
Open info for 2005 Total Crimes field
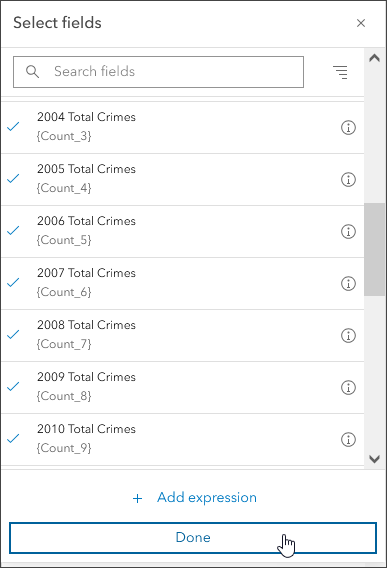click(348, 179)
